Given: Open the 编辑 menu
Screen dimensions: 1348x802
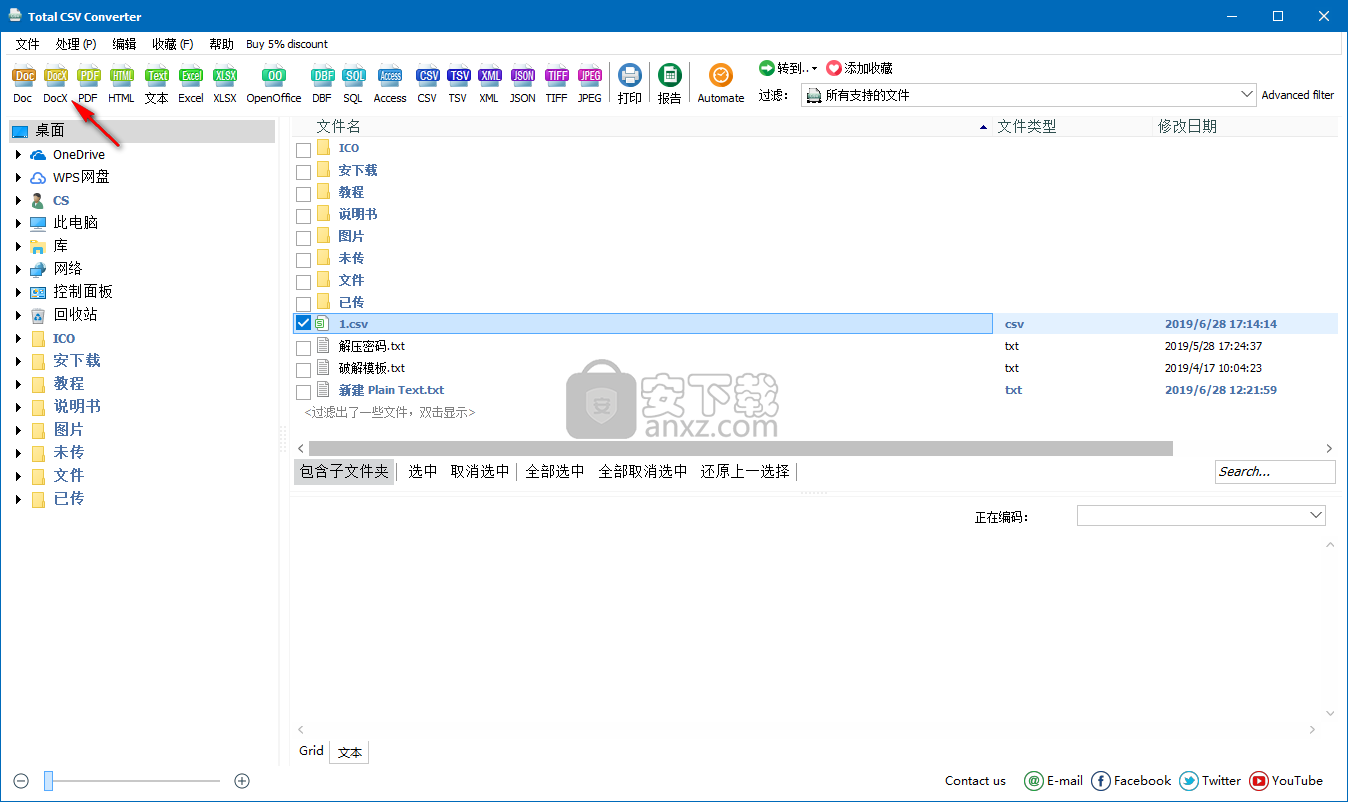Looking at the screenshot, I should [x=124, y=44].
